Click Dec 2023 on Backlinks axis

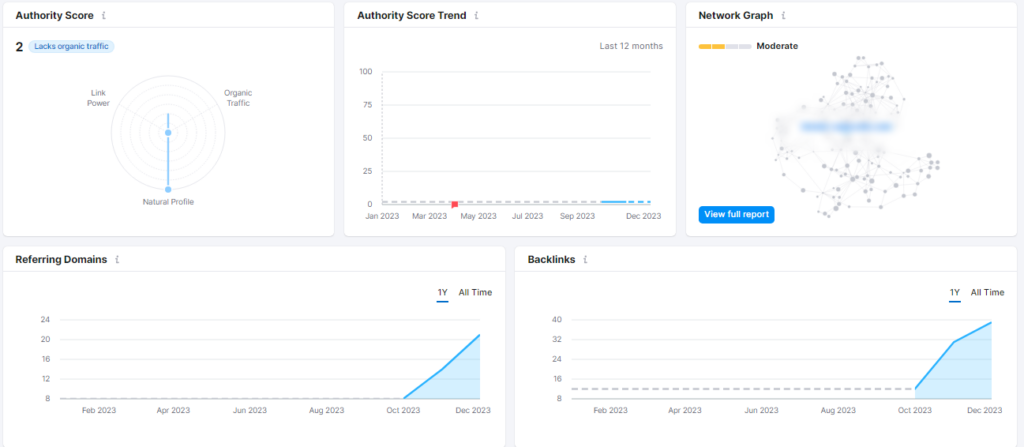point(985,410)
